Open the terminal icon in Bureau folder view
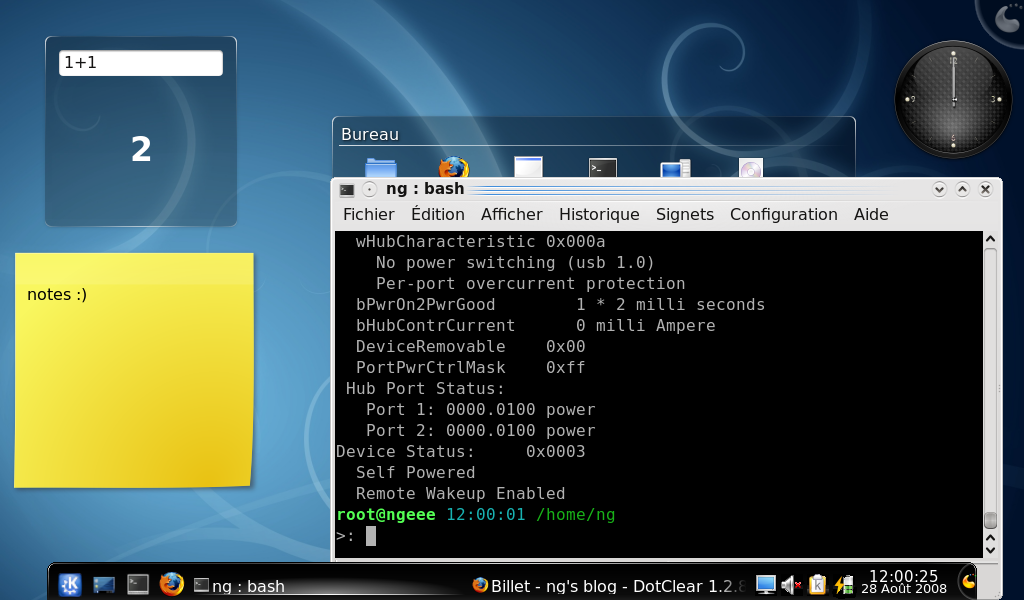The height and width of the screenshot is (600, 1024). point(603,167)
